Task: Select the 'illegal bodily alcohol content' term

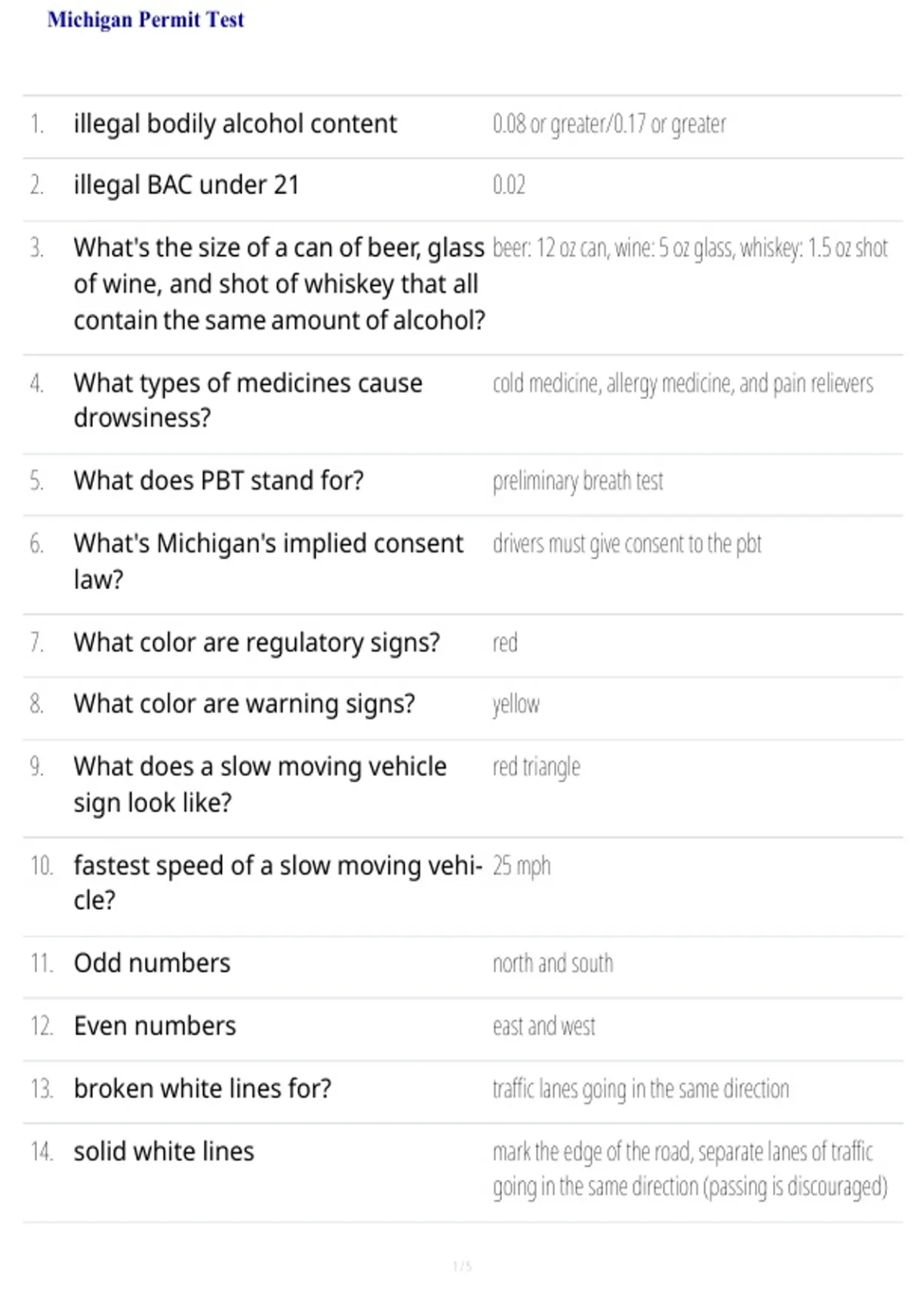Action: [235, 124]
